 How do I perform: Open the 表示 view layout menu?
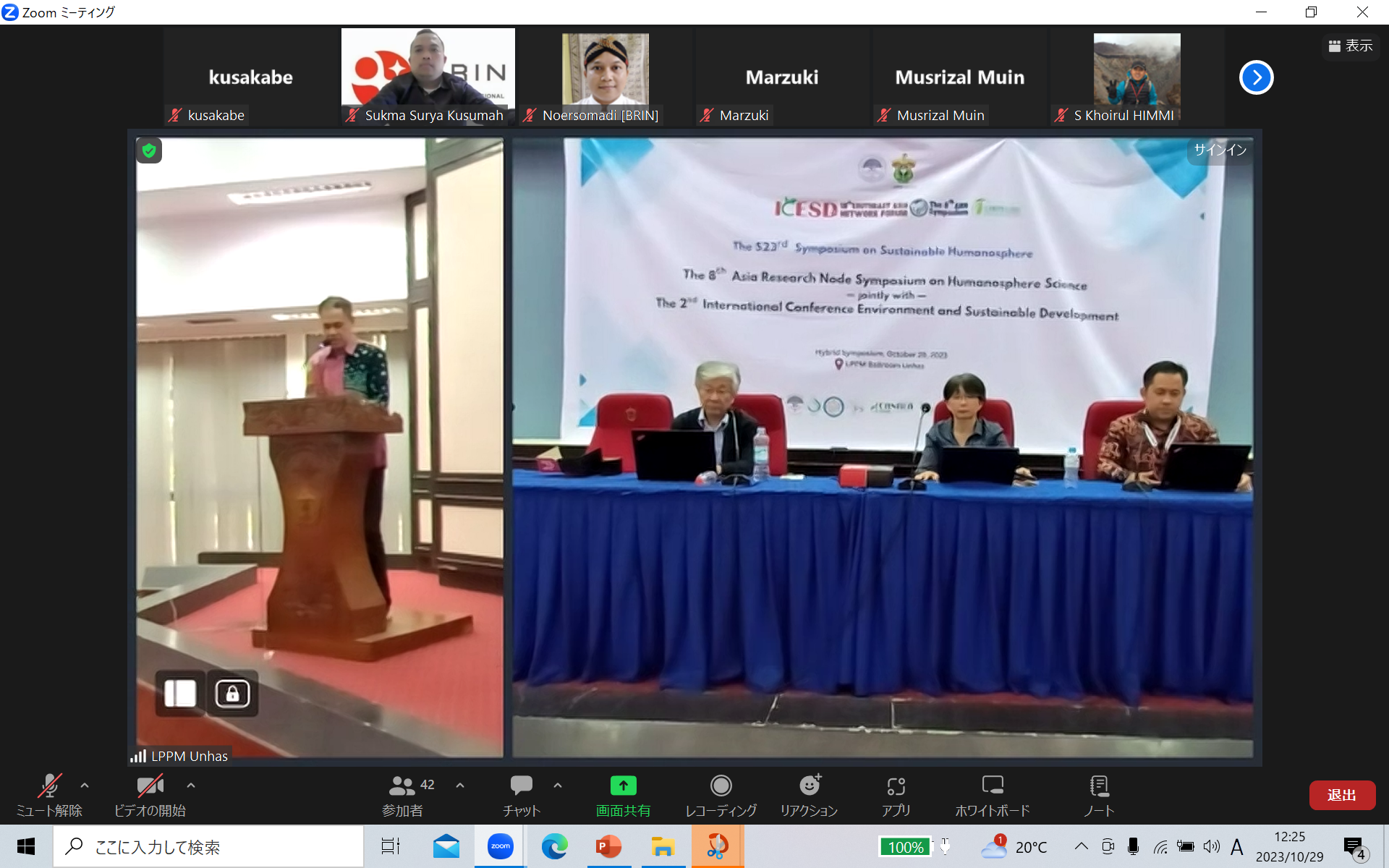[x=1351, y=46]
